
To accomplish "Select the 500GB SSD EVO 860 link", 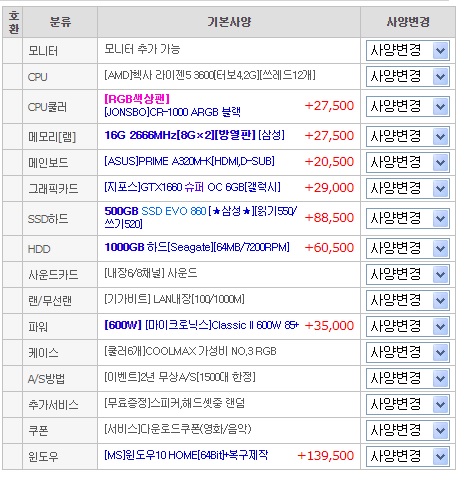I will click(x=200, y=217).
